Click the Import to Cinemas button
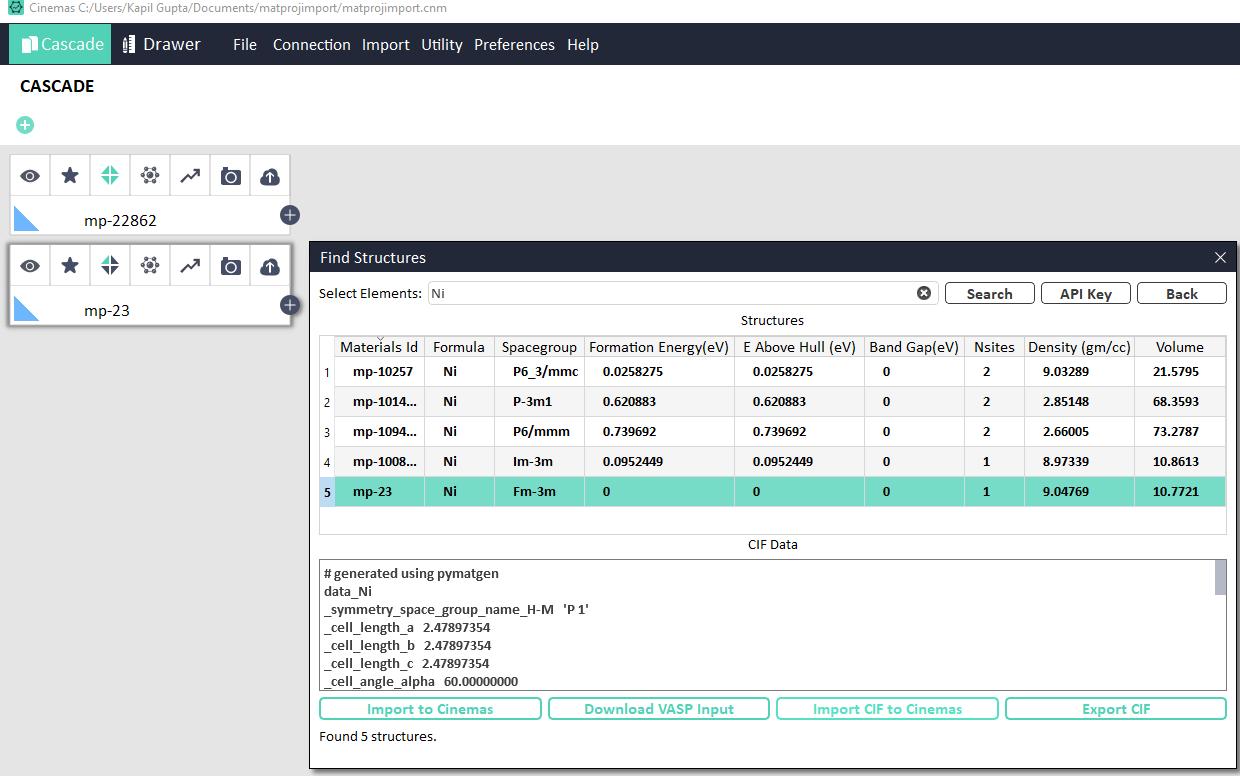This screenshot has width=1240, height=776. pos(430,709)
